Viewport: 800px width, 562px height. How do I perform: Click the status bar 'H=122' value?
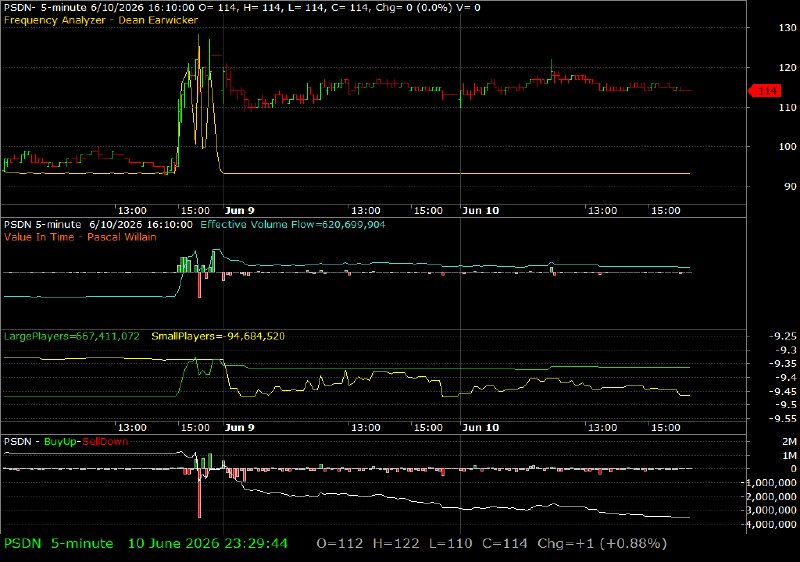coord(396,544)
